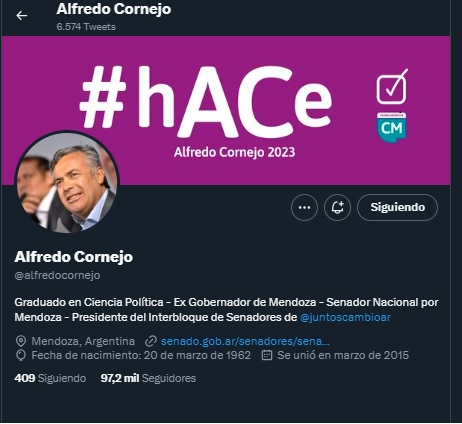View the 409 Siguiendo list
The width and height of the screenshot is (462, 424).
tap(50, 378)
